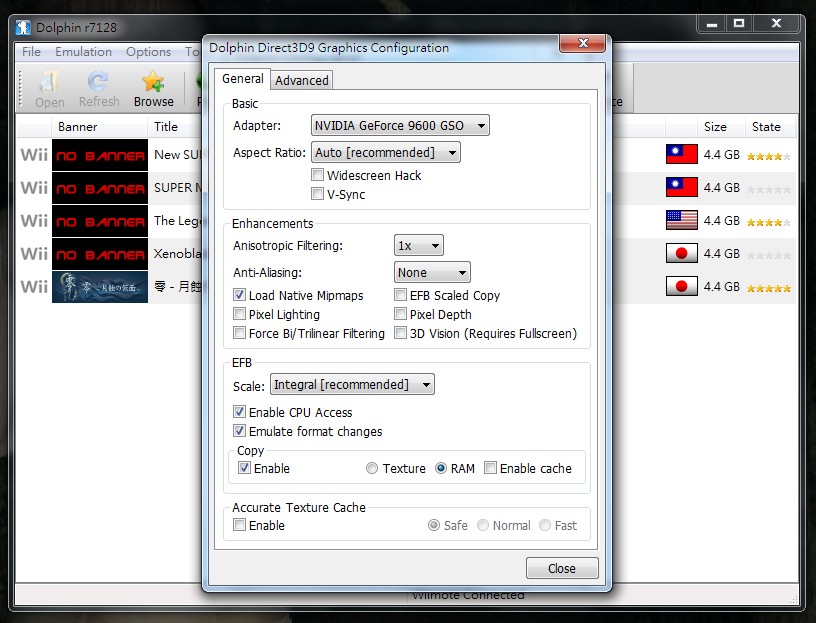Open the File menu in Dolphin
Image resolution: width=816 pixels, height=623 pixels.
[x=31, y=52]
